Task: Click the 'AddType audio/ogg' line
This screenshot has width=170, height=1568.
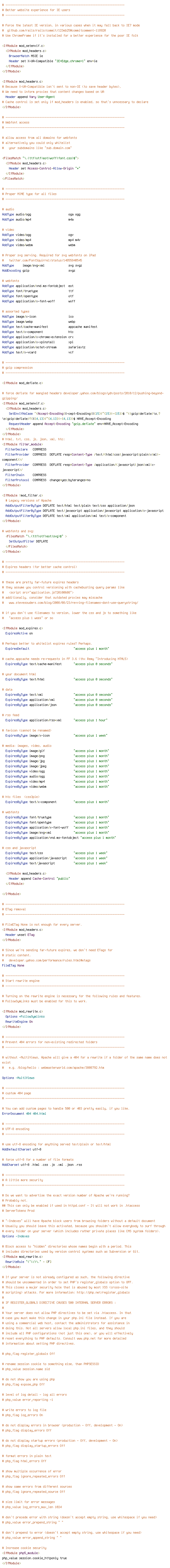Action: [41, 214]
